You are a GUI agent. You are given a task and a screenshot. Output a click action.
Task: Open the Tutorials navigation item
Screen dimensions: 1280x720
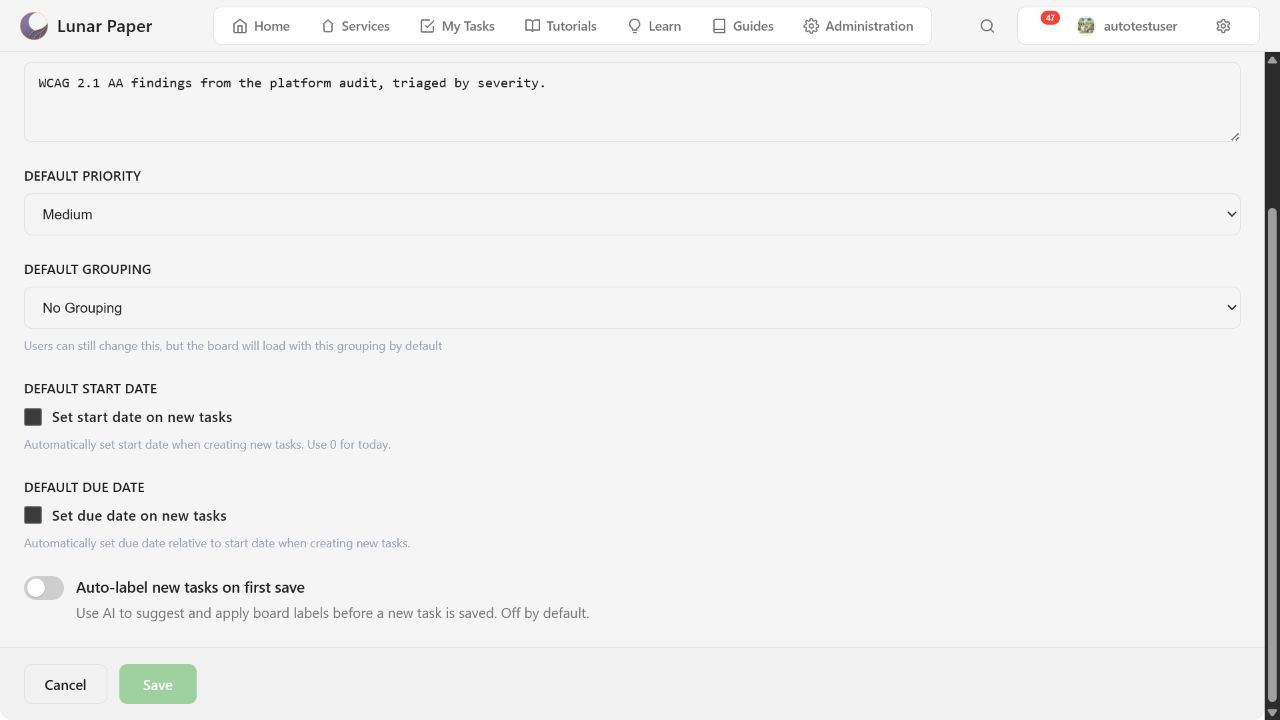561,26
